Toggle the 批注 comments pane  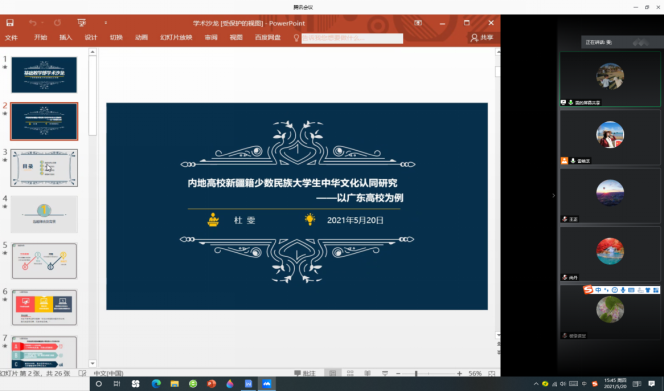305,373
